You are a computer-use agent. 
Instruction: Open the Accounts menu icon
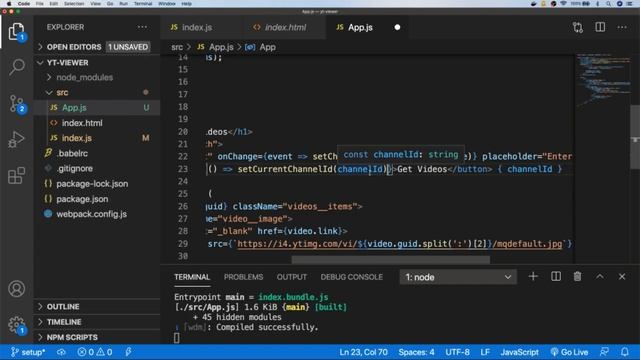coord(16,289)
